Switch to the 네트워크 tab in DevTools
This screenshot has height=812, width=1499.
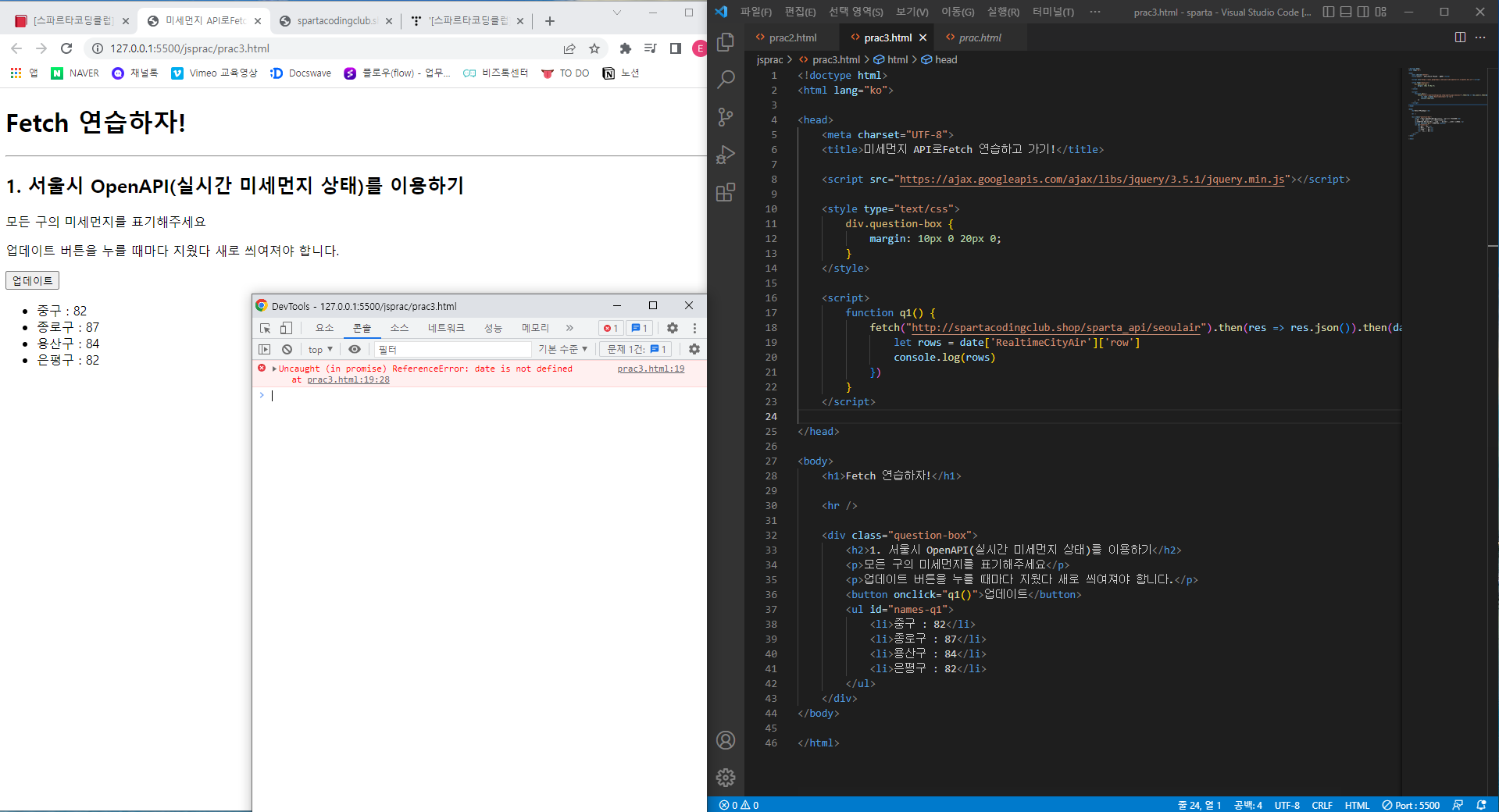446,328
